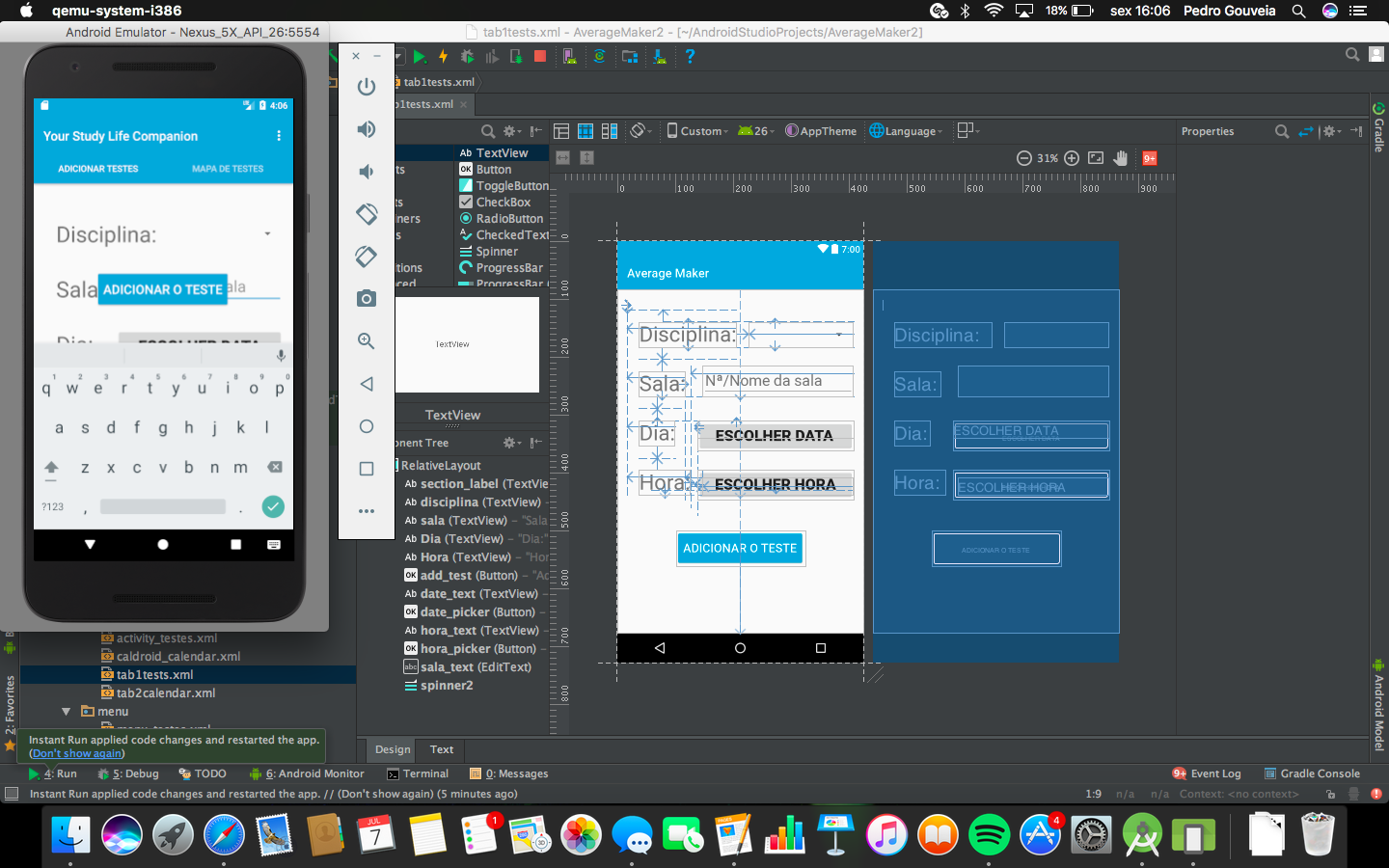Click ADICIONAR O TESTE button in emulator

[163, 289]
